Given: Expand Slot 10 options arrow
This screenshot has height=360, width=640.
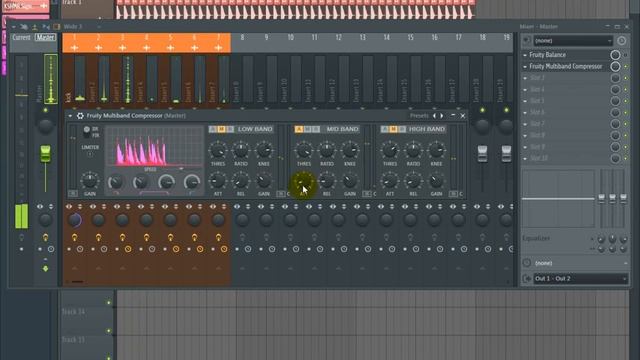Looking at the screenshot, I should click(x=525, y=158).
